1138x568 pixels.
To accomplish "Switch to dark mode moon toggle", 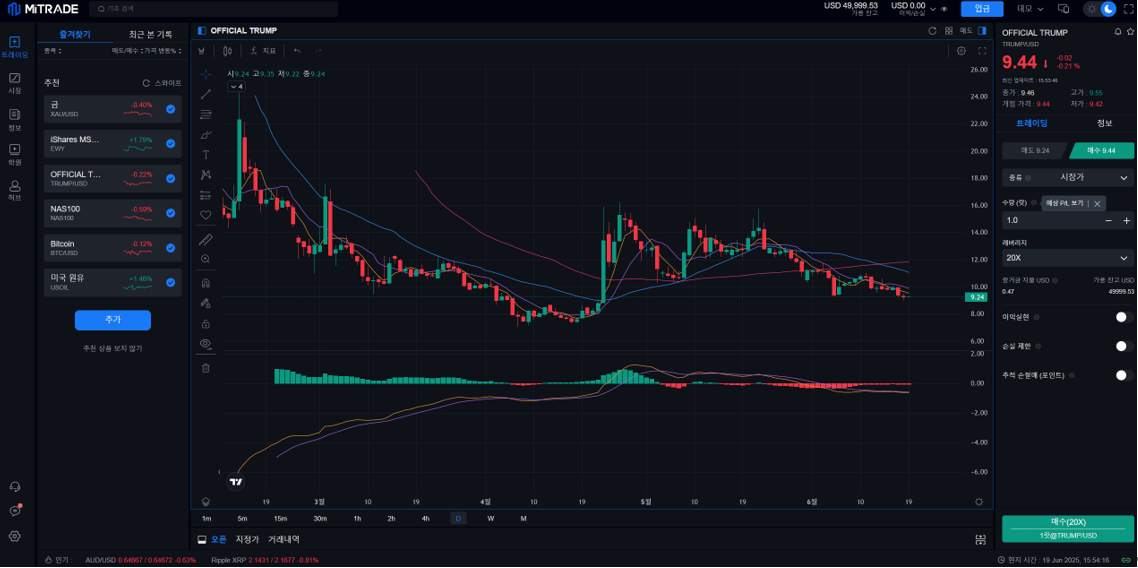I will pos(1108,9).
